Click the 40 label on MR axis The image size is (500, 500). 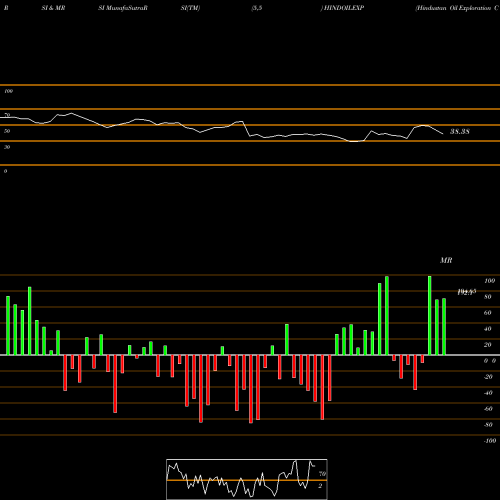(488, 329)
